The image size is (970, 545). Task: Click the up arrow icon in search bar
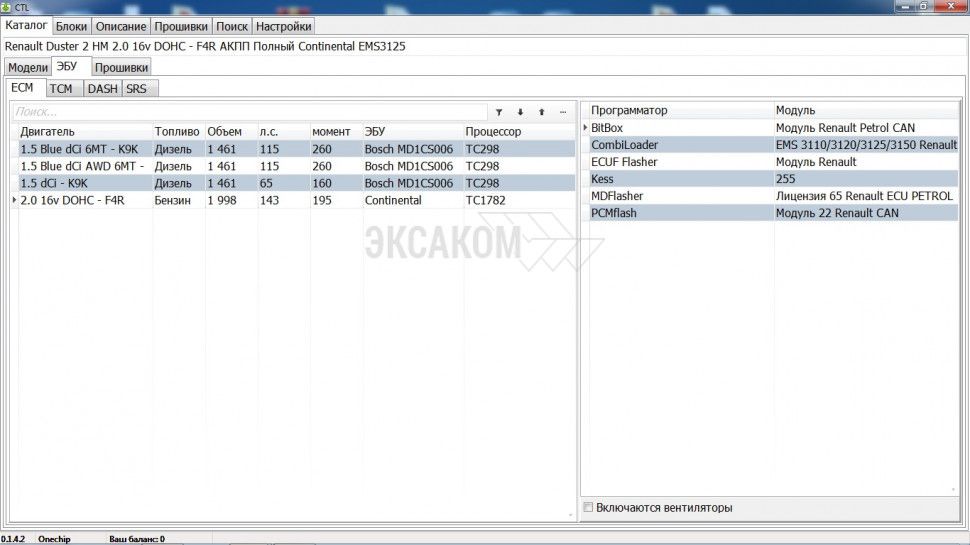pyautogui.click(x=541, y=112)
